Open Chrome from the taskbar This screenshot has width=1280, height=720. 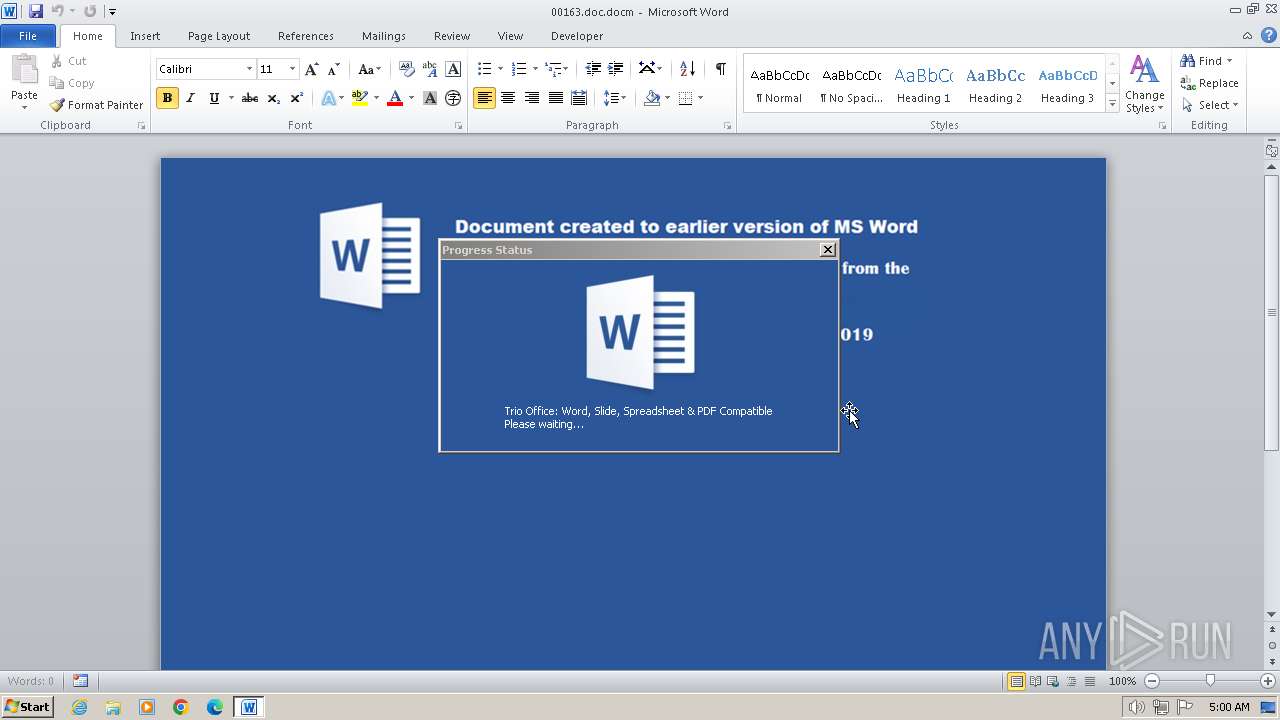(x=181, y=707)
